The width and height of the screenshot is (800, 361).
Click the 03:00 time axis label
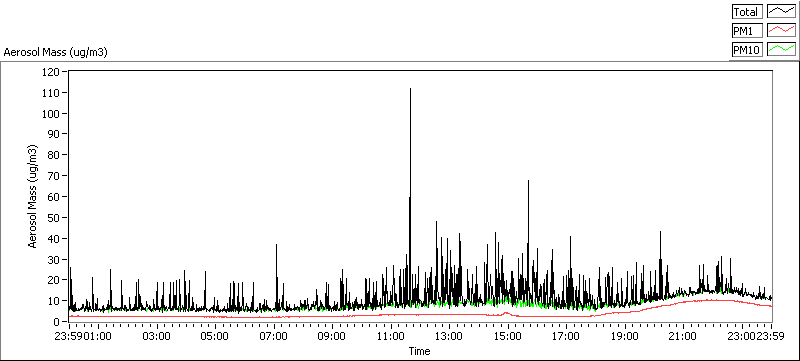157,336
